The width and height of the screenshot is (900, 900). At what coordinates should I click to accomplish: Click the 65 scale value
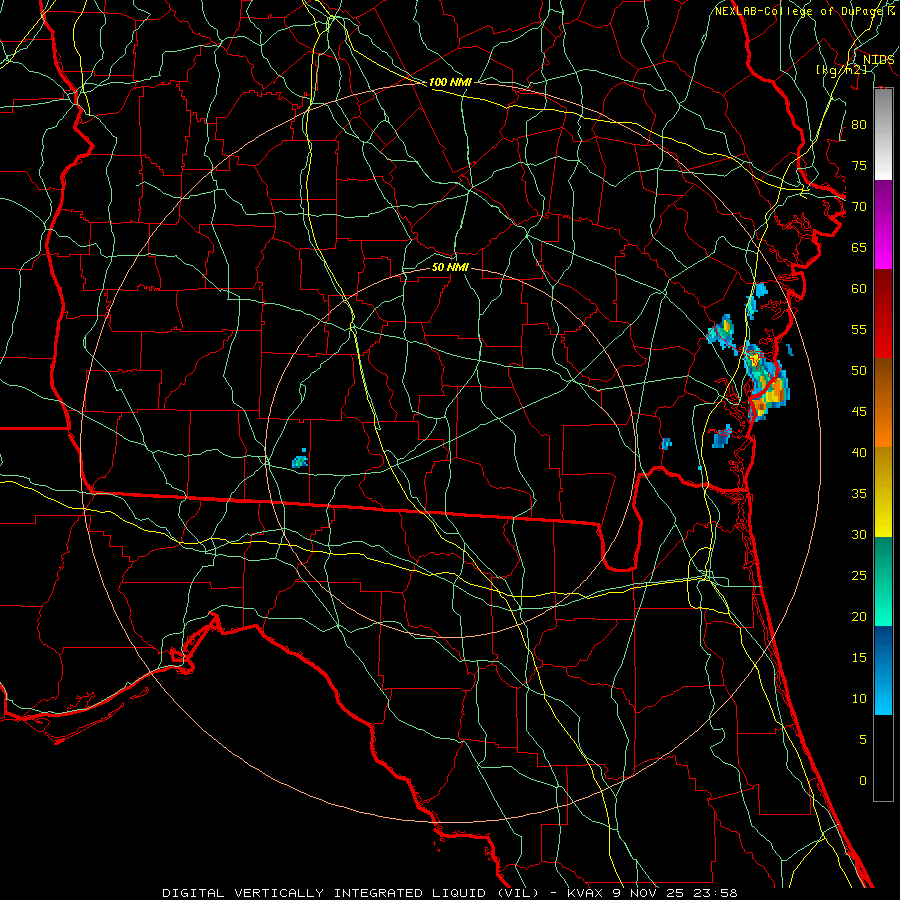[x=859, y=247]
